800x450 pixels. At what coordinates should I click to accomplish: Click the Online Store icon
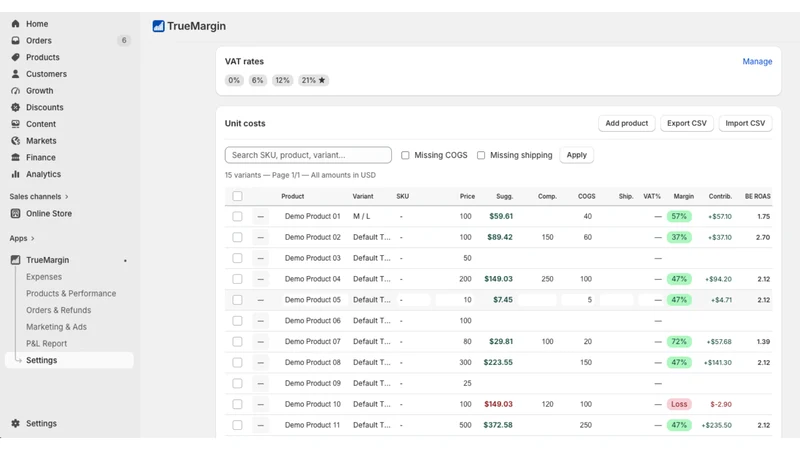[15, 213]
